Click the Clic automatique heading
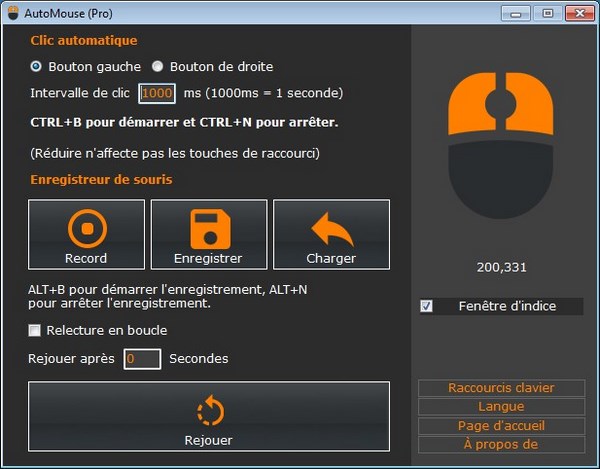The height and width of the screenshot is (469, 600). tap(84, 41)
